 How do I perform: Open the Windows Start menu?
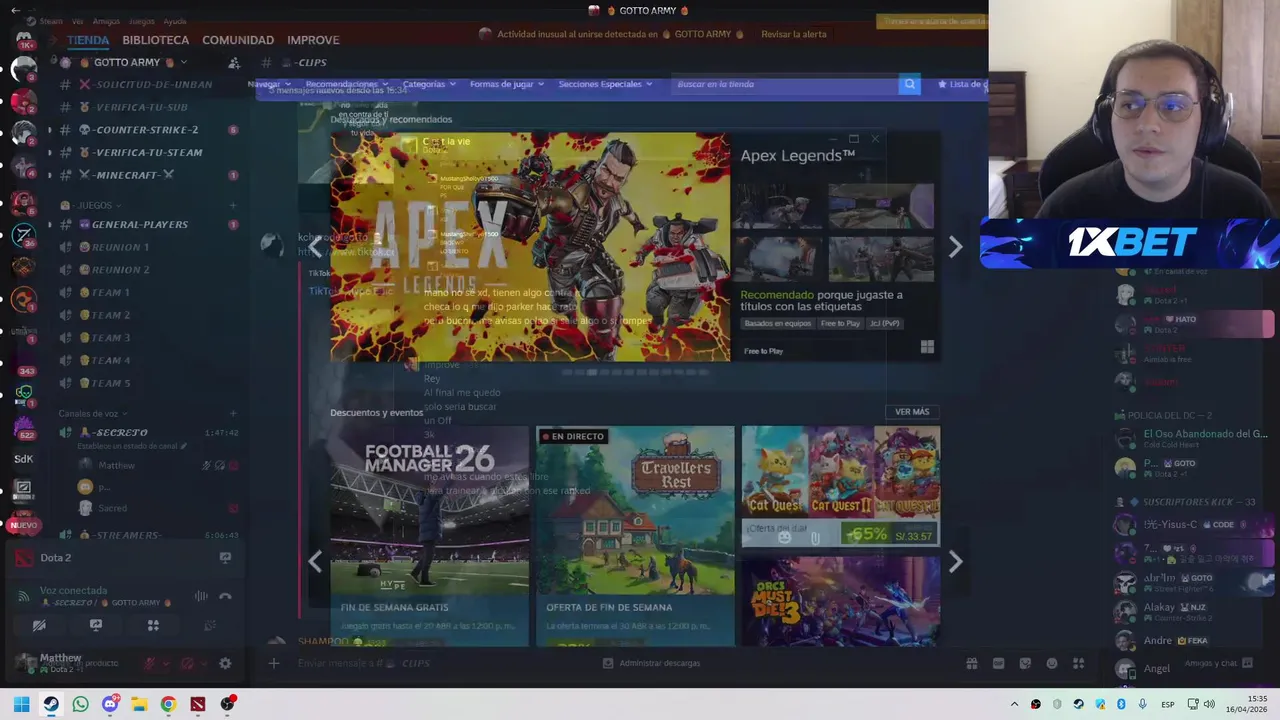pyautogui.click(x=21, y=704)
